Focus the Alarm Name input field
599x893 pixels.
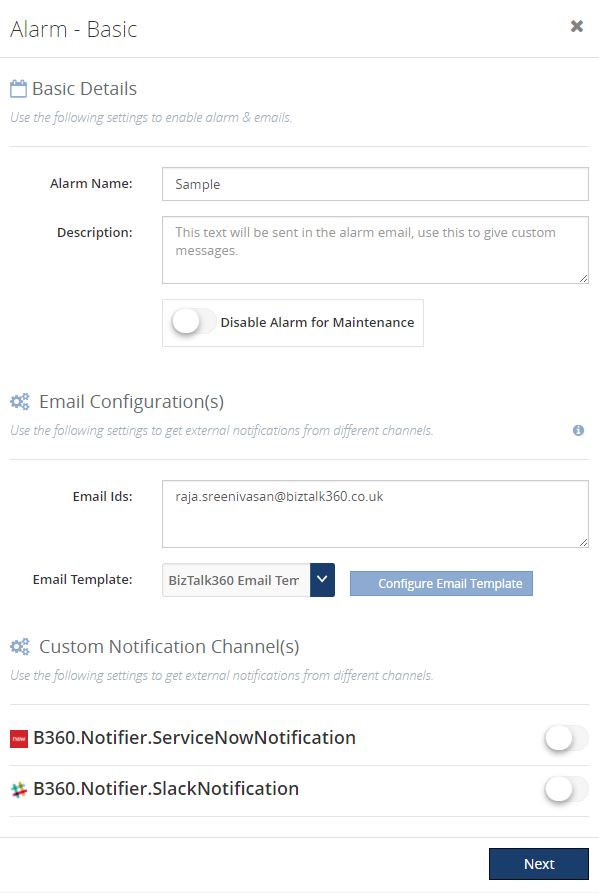click(375, 184)
